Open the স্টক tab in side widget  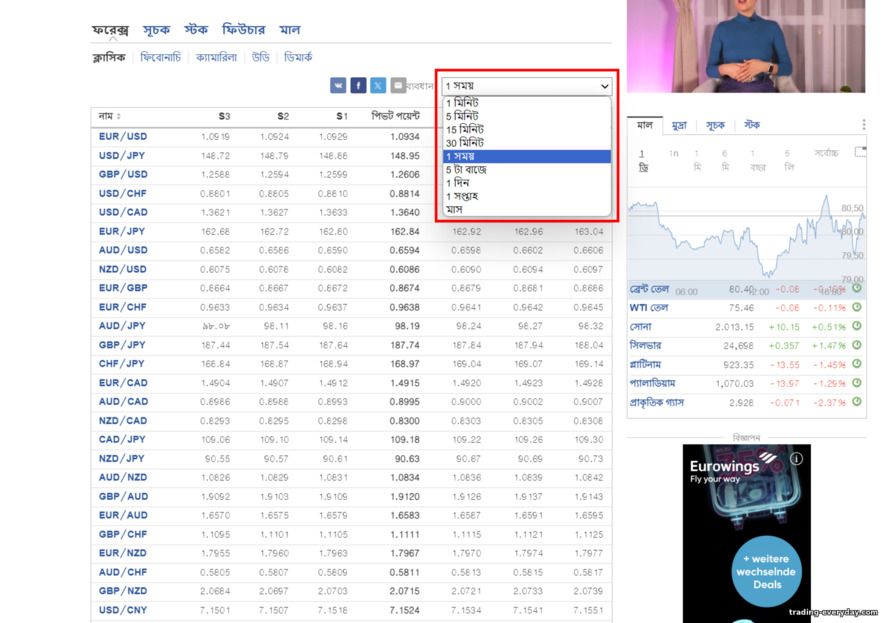coord(752,125)
